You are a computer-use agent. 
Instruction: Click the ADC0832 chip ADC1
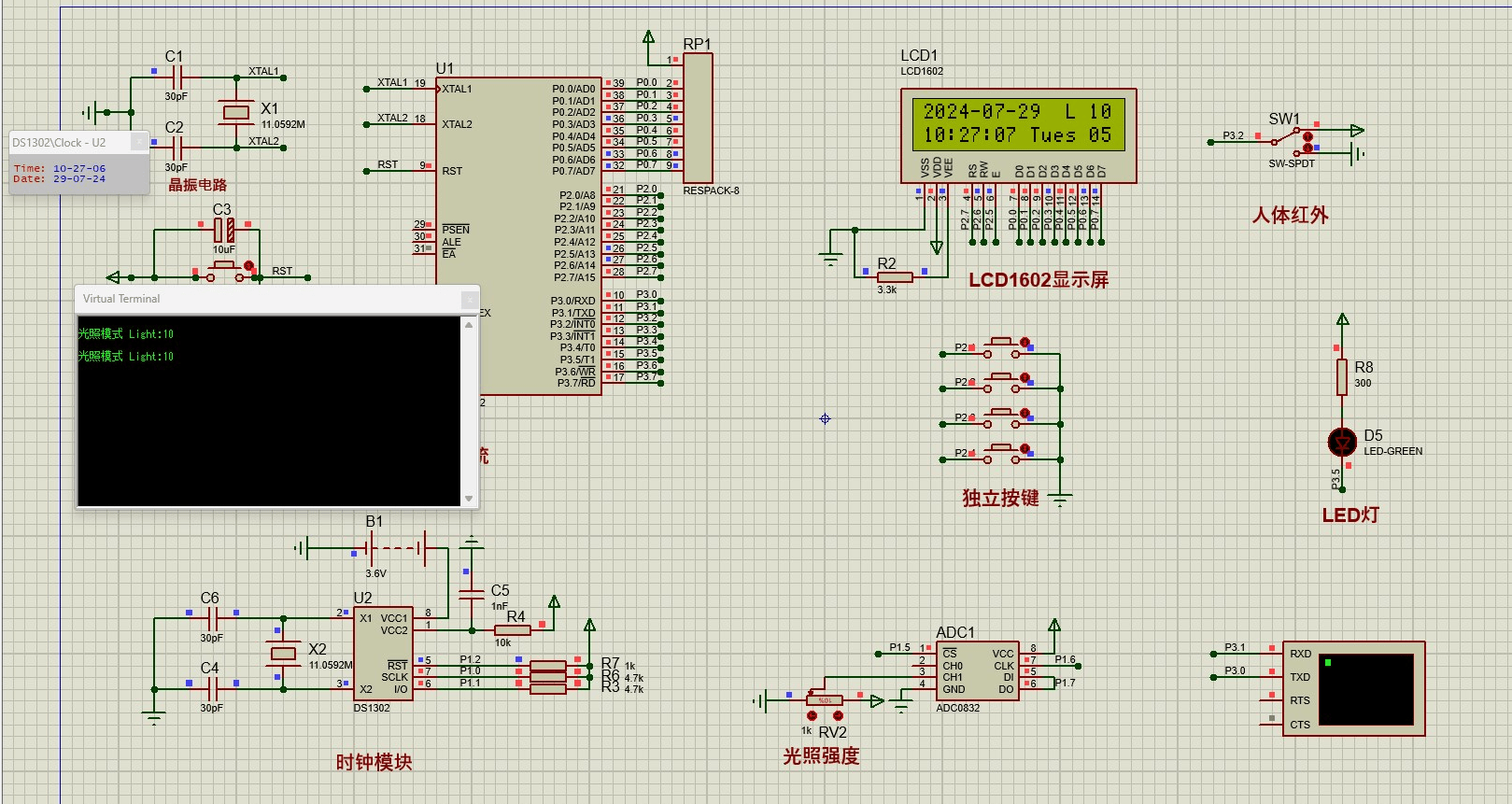pos(977,670)
